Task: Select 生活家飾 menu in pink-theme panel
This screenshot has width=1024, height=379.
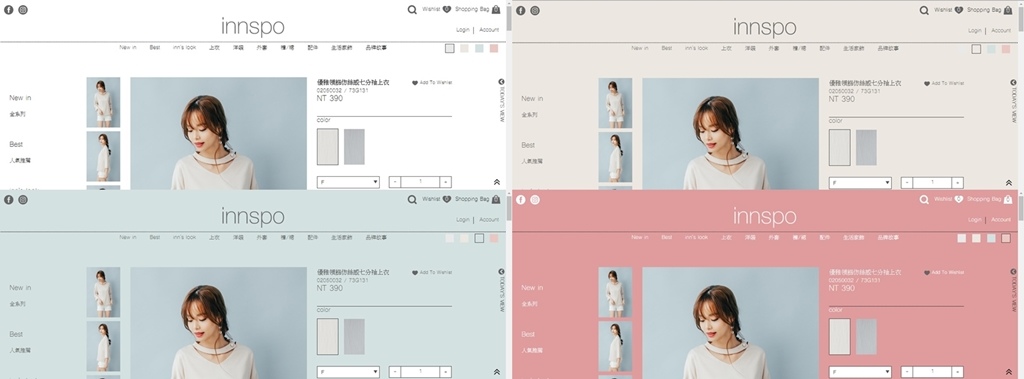Action: (x=854, y=237)
